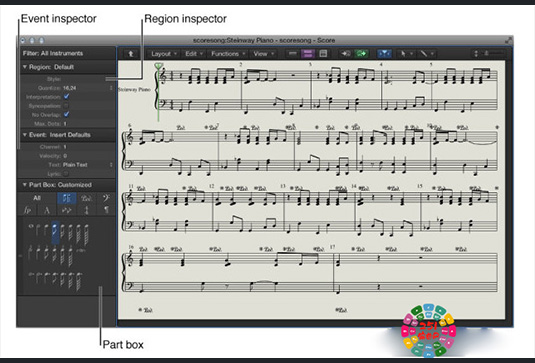The width and height of the screenshot is (535, 363).
Task: Select the linear view icon
Action: (x=292, y=53)
